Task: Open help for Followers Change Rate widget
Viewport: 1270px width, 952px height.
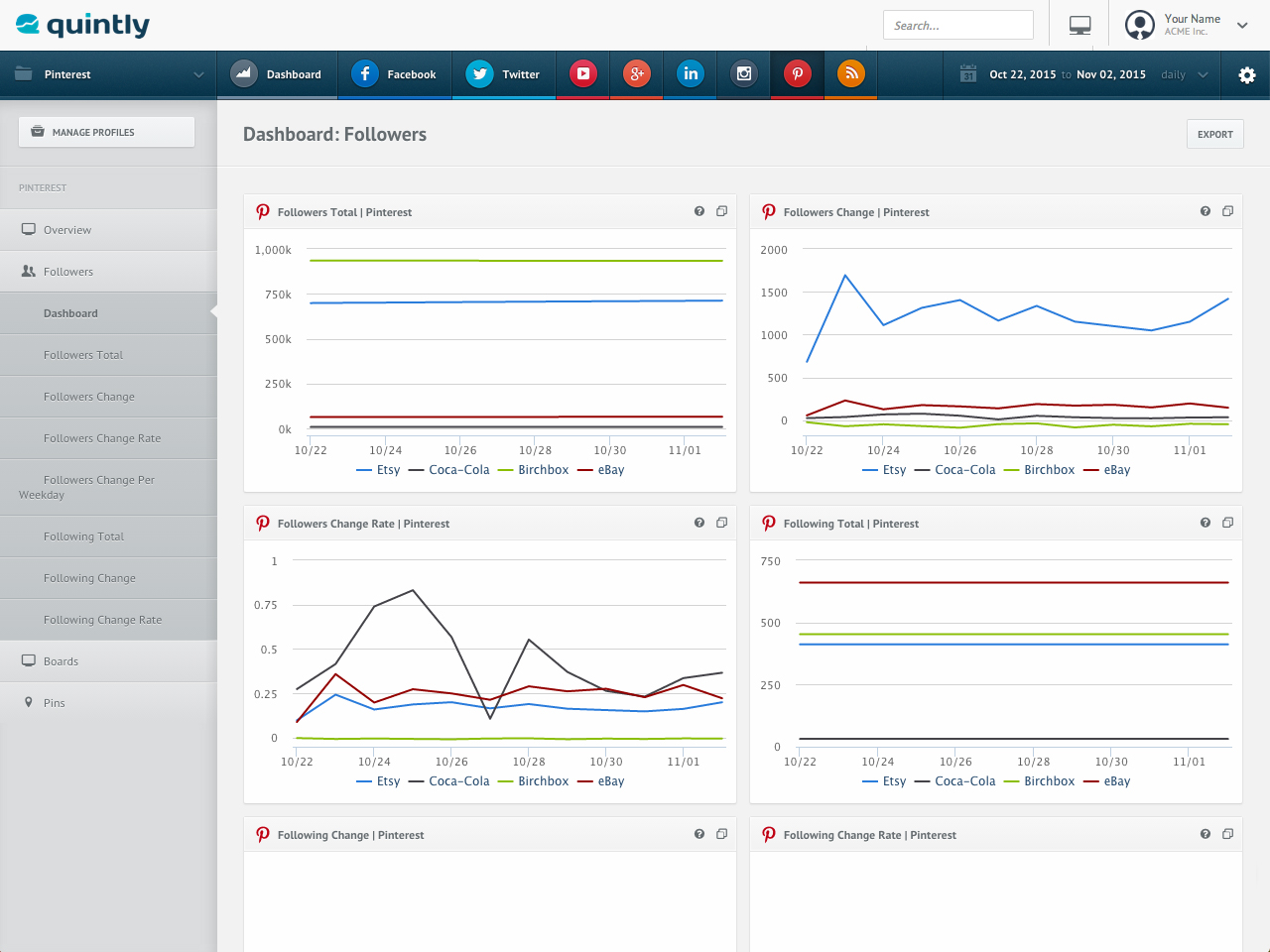Action: point(699,523)
